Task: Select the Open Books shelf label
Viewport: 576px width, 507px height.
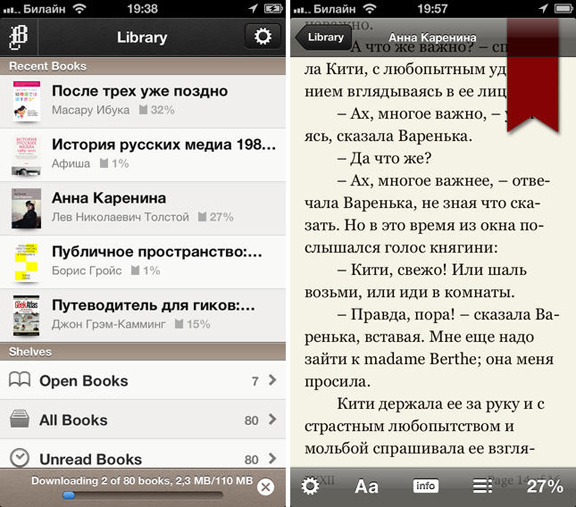Action: pos(84,381)
